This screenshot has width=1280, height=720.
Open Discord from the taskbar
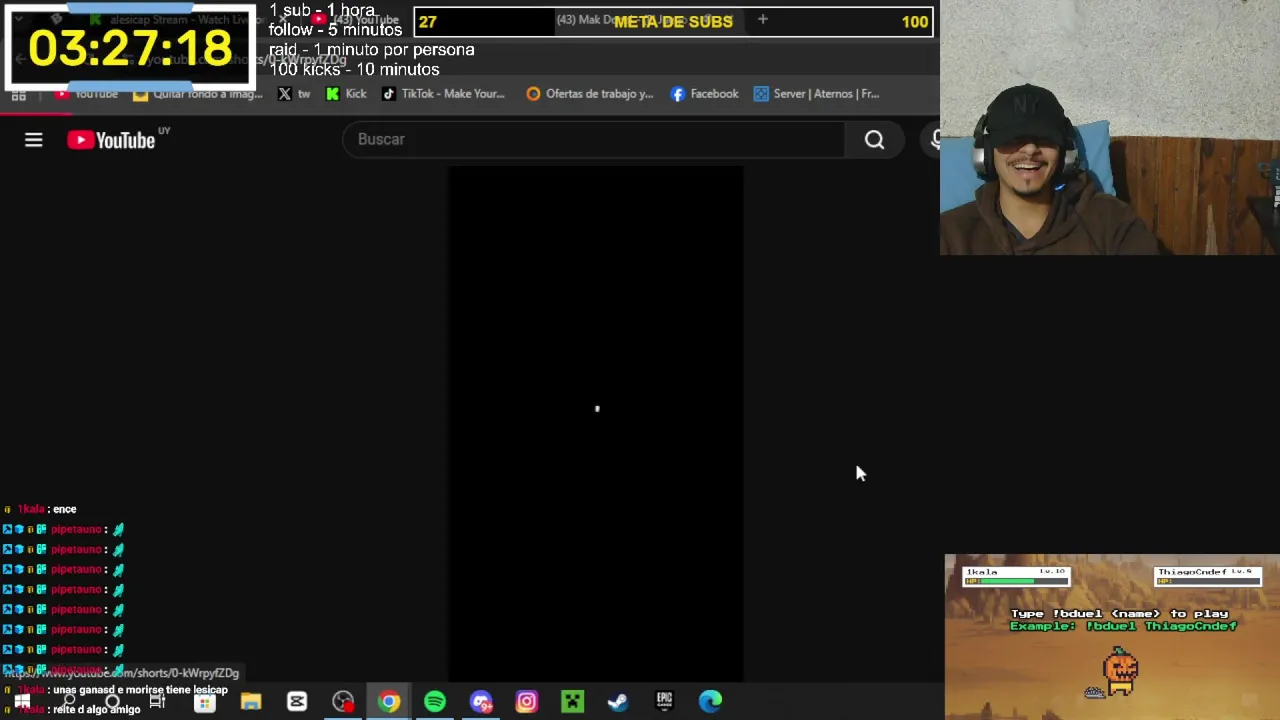click(x=481, y=702)
